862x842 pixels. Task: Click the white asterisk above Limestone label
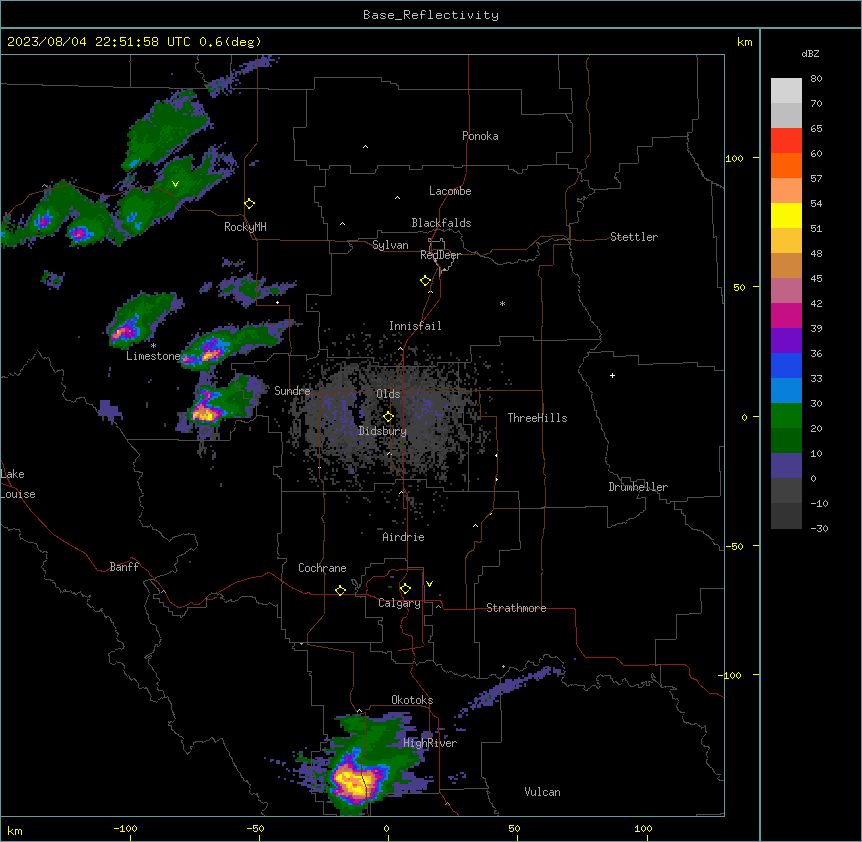click(x=153, y=346)
